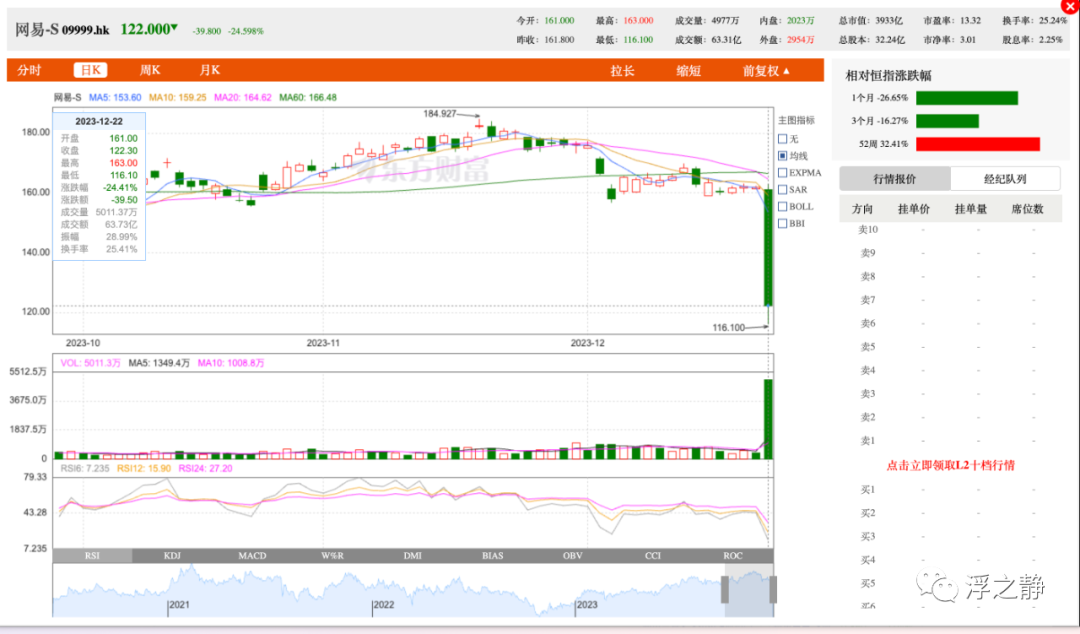
Task: Select the KDJ sub-indicator tab
Action: click(172, 555)
